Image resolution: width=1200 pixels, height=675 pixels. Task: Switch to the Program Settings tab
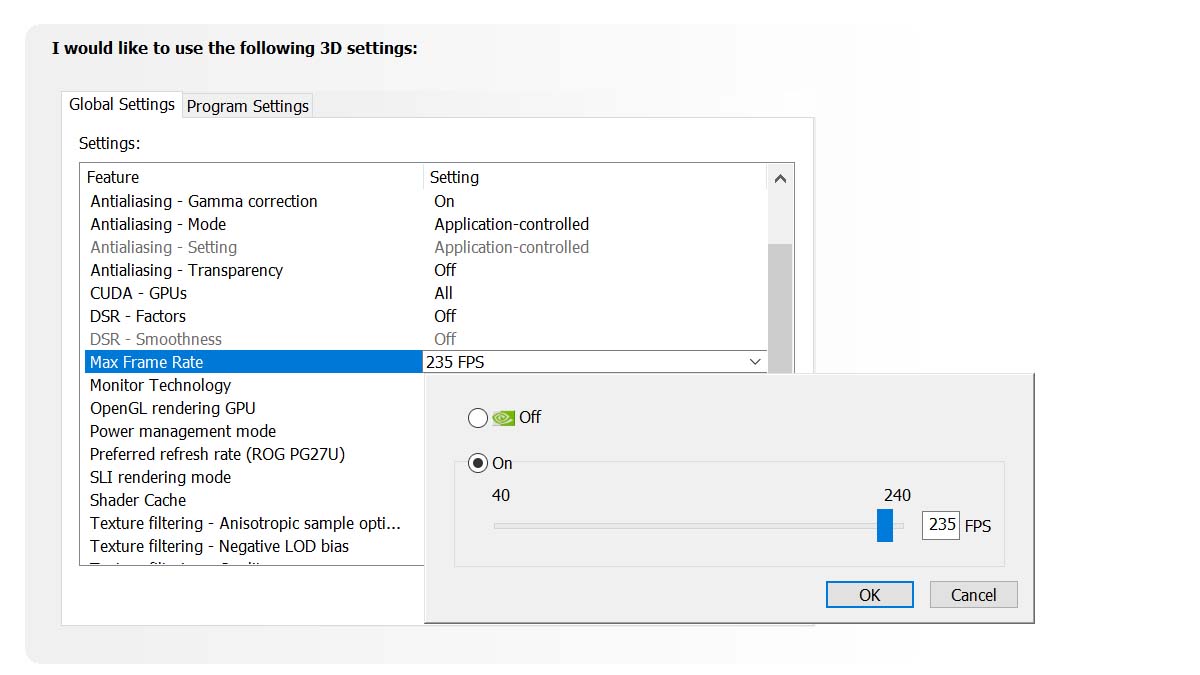point(247,106)
